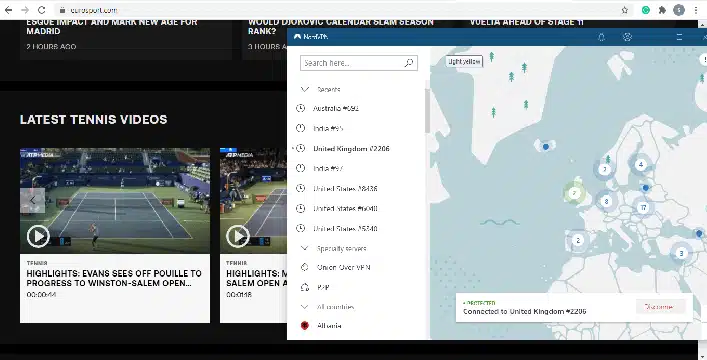The width and height of the screenshot is (707, 360).
Task: Click clock icon beside India #95
Action: (300, 128)
